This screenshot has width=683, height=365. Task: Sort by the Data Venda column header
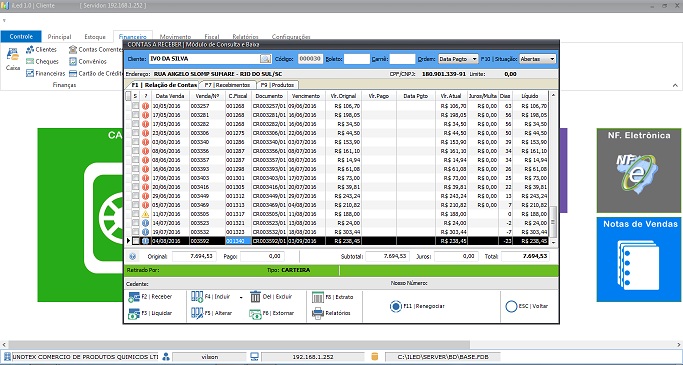[x=170, y=96]
